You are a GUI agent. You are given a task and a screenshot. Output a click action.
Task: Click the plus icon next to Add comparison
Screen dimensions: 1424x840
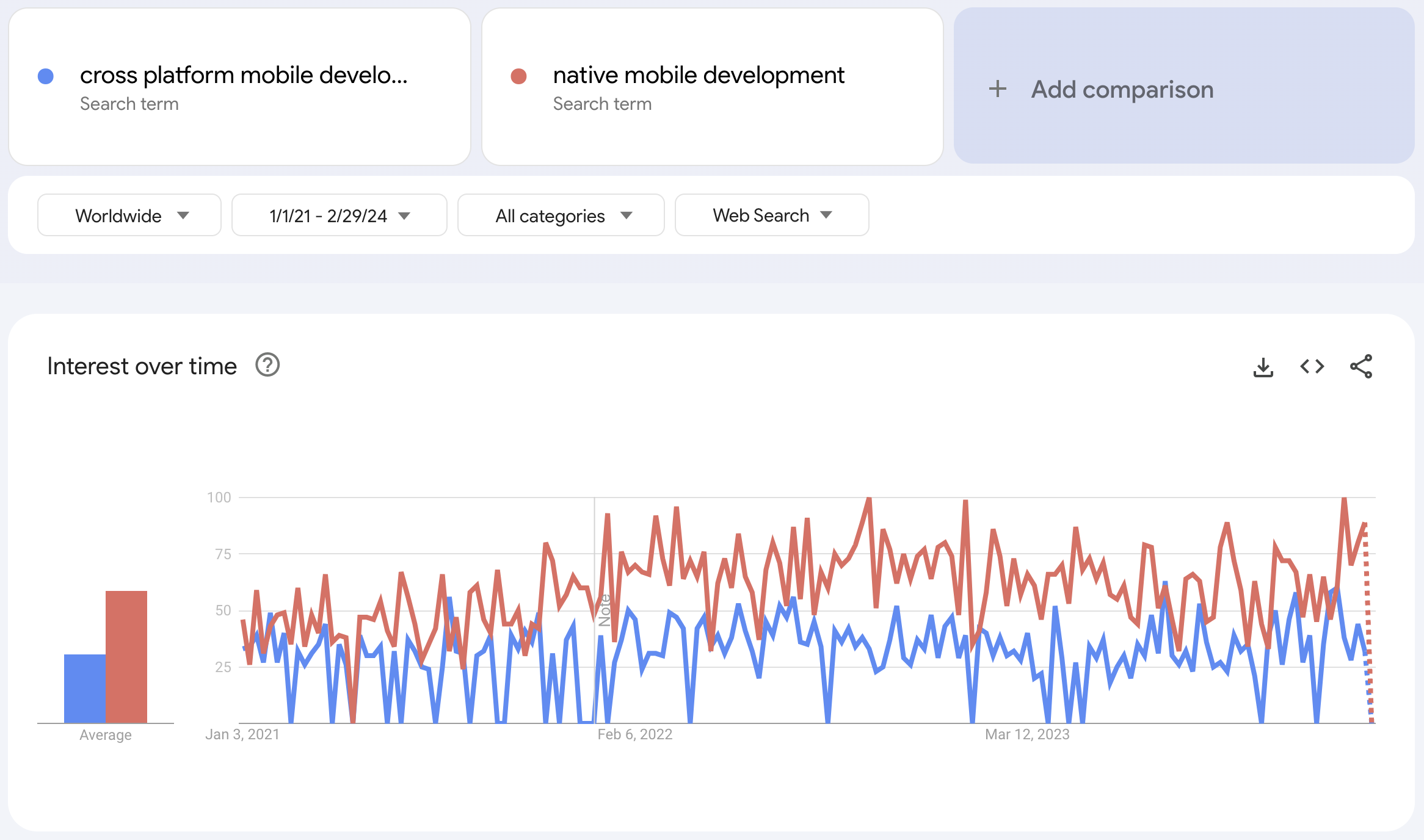[998, 89]
